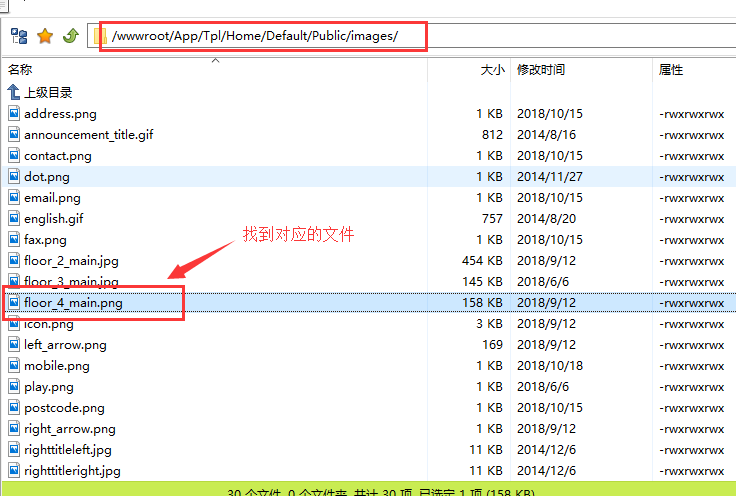Screen dimensions: 736x496
Task: Sort by 名称 column header
Action: (x=21, y=70)
